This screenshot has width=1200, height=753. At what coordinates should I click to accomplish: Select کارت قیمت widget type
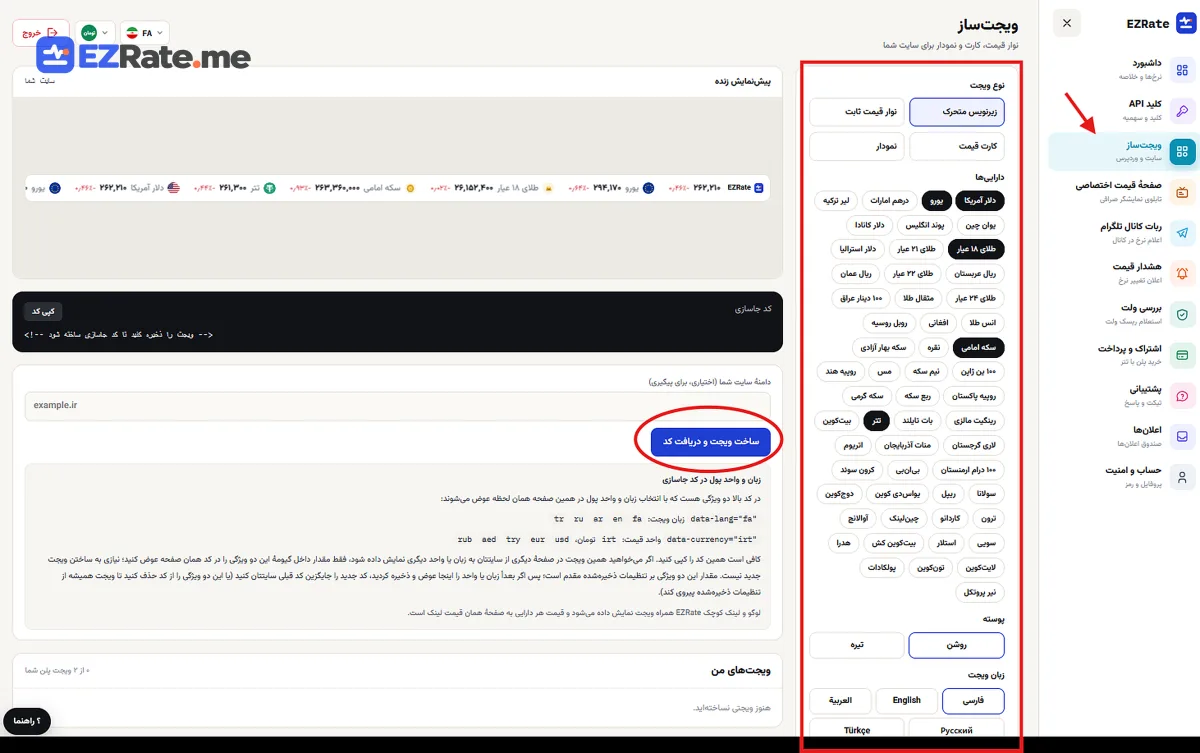click(x=956, y=146)
